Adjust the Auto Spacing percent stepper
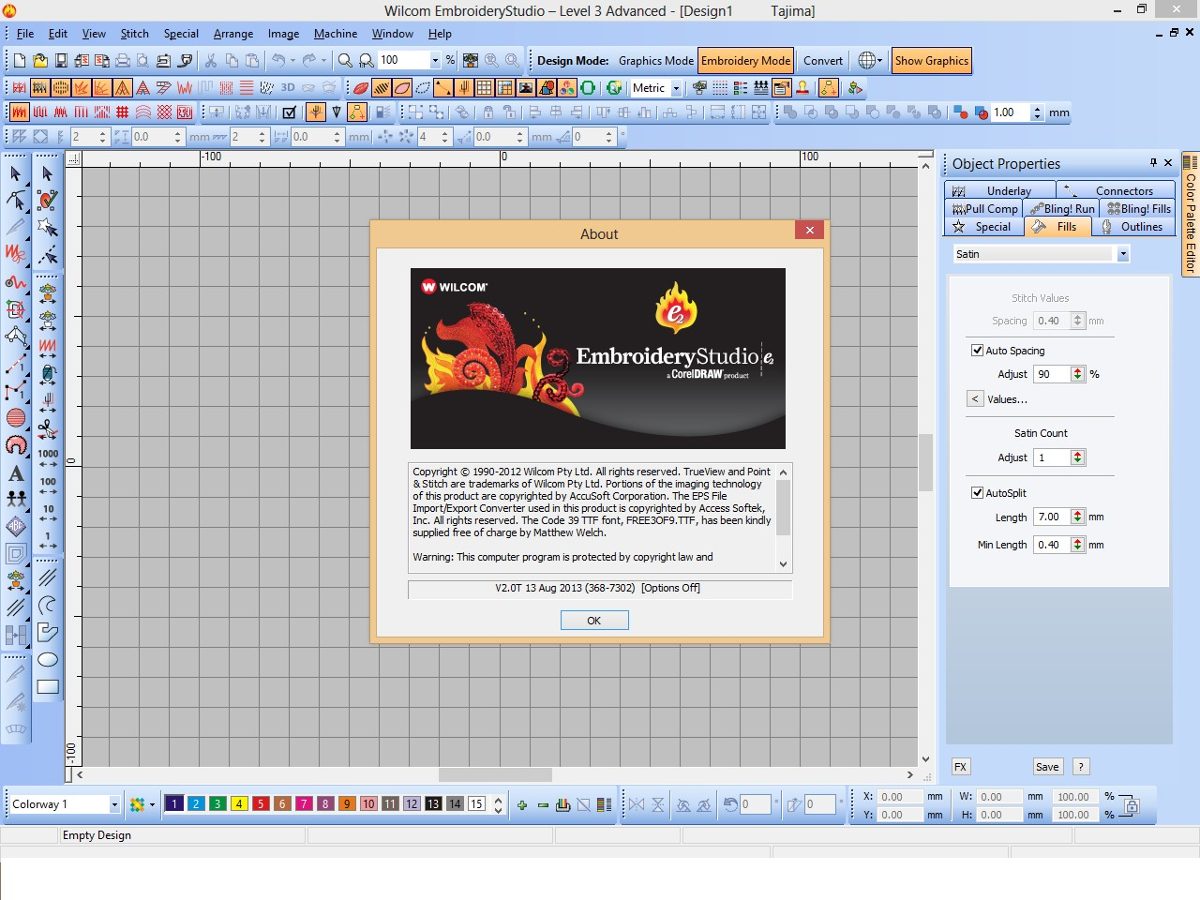This screenshot has width=1200, height=900. click(x=1077, y=374)
